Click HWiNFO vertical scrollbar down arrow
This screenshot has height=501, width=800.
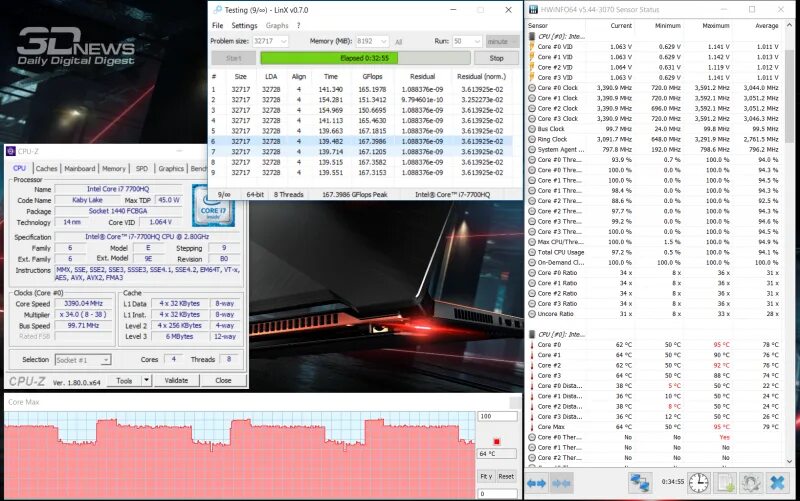click(x=790, y=462)
